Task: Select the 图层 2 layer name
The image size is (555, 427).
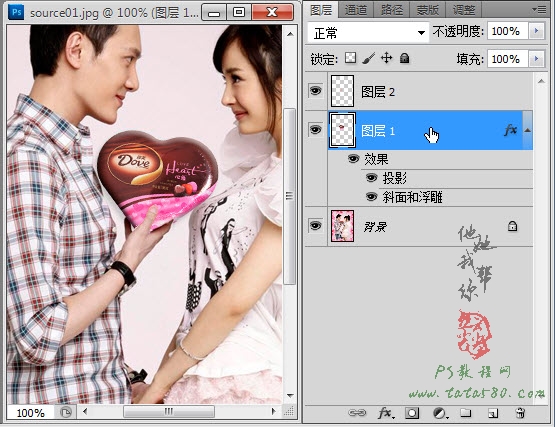Action: pyautogui.click(x=378, y=92)
